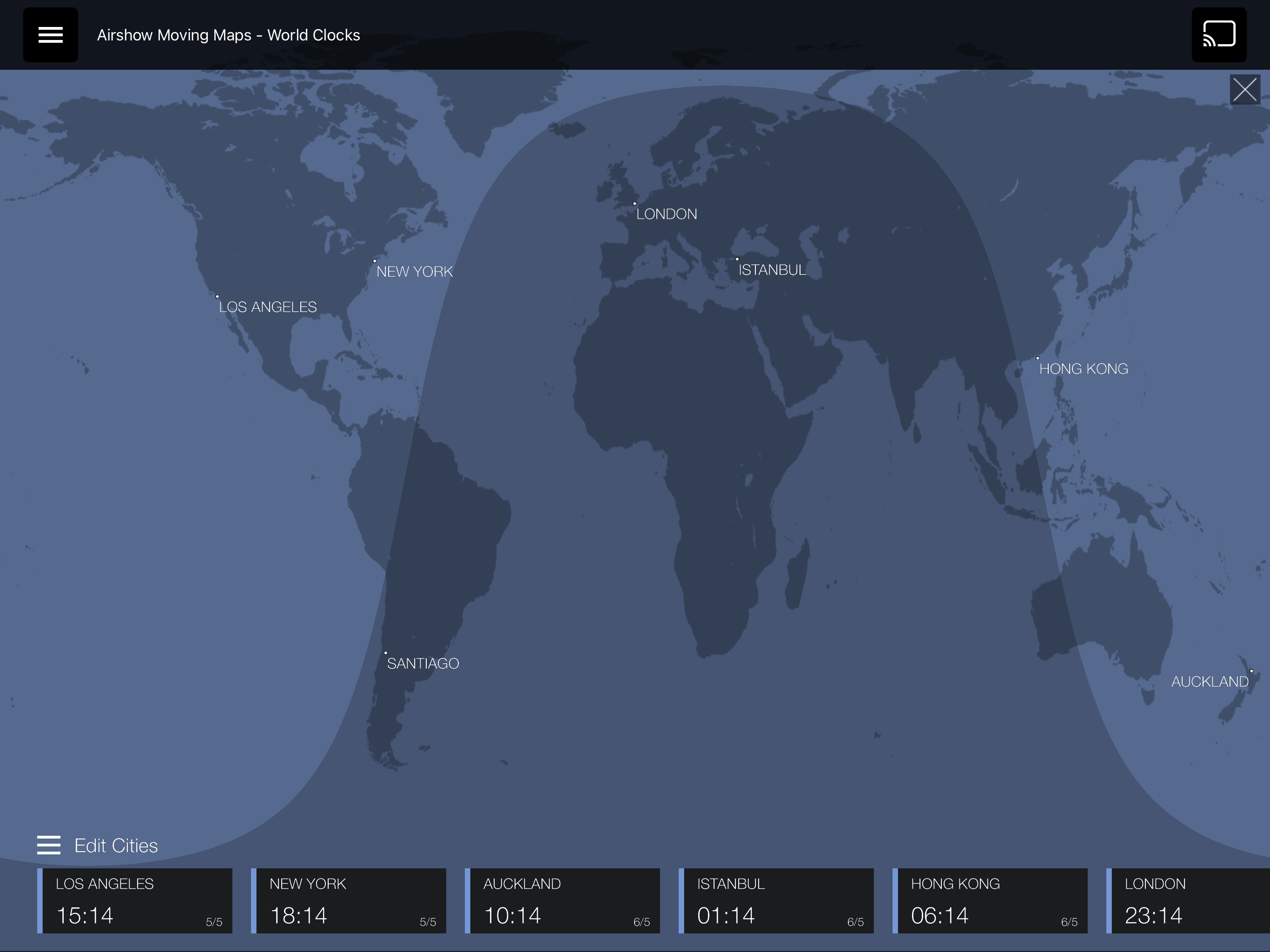Click the 01:14 time value
Image resolution: width=1270 pixels, height=952 pixels.
726,916
